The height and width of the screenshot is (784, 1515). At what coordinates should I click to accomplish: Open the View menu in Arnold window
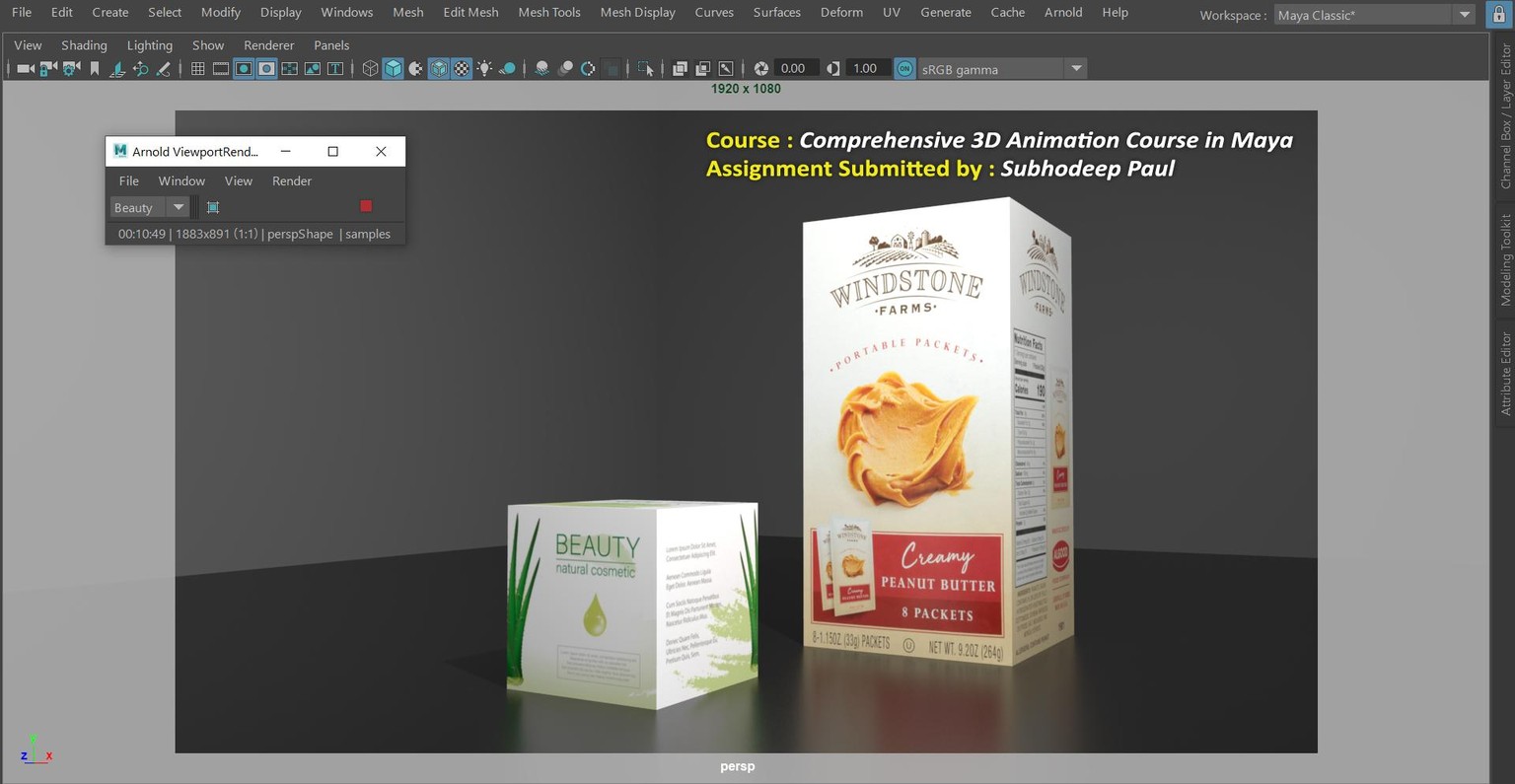239,180
